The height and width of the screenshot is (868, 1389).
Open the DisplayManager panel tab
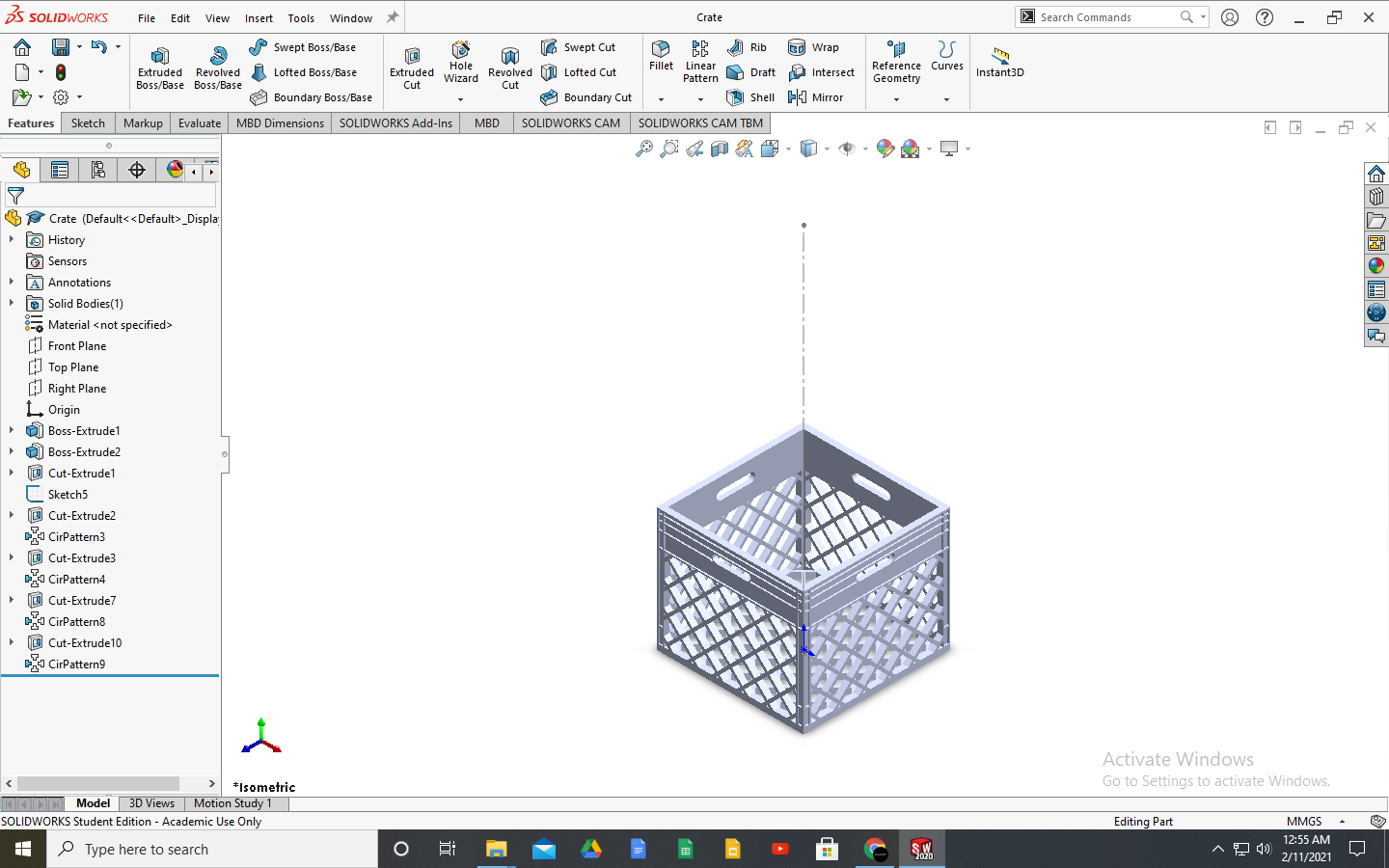click(175, 170)
